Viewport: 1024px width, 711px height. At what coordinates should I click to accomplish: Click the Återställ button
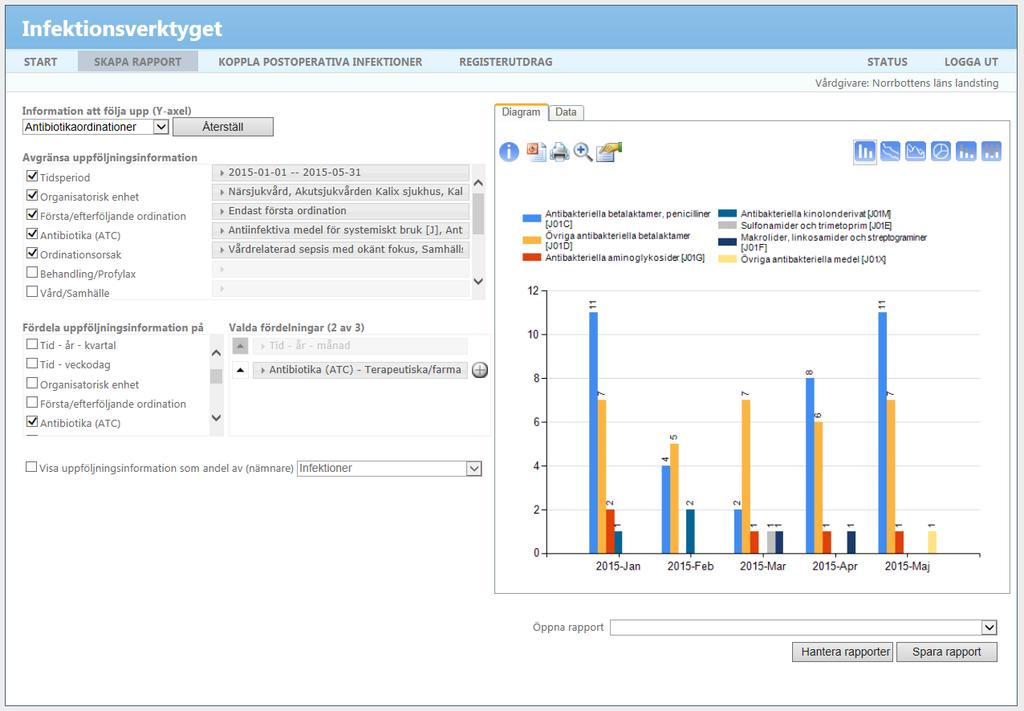pyautogui.click(x=223, y=127)
